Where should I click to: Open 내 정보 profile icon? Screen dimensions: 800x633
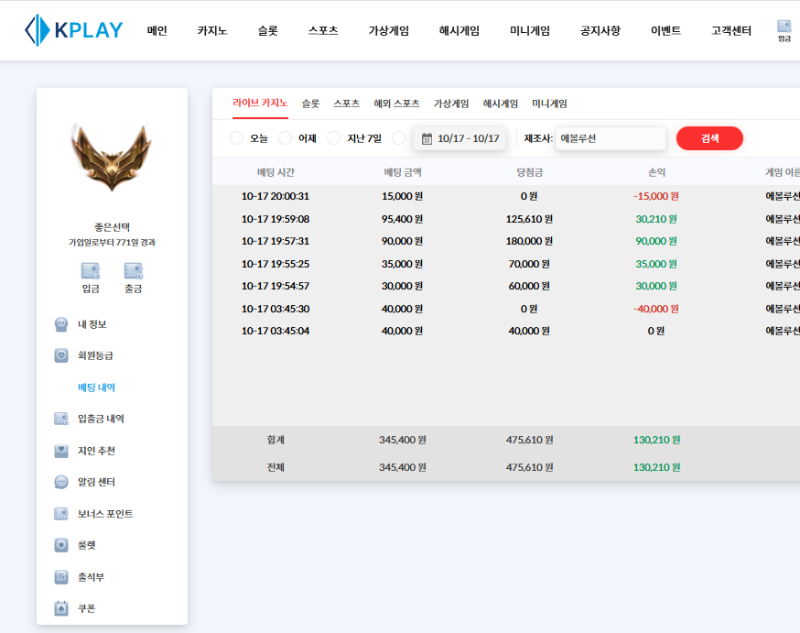[x=61, y=324]
